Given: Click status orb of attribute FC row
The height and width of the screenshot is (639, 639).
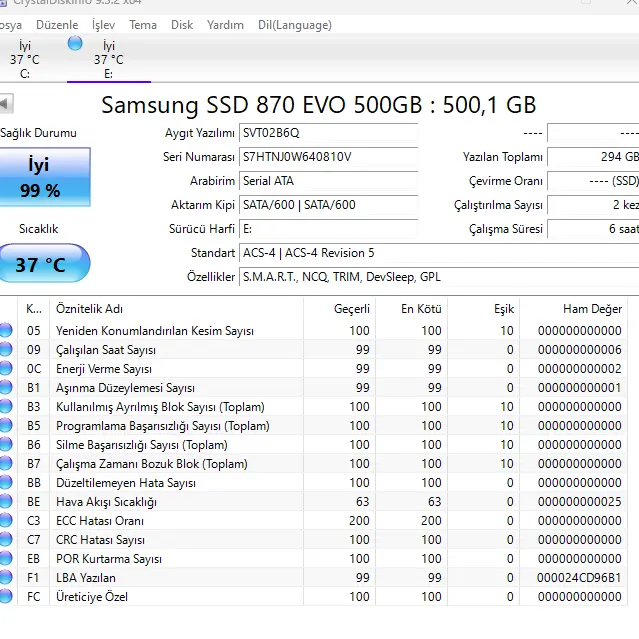Looking at the screenshot, I should pos(6,597).
